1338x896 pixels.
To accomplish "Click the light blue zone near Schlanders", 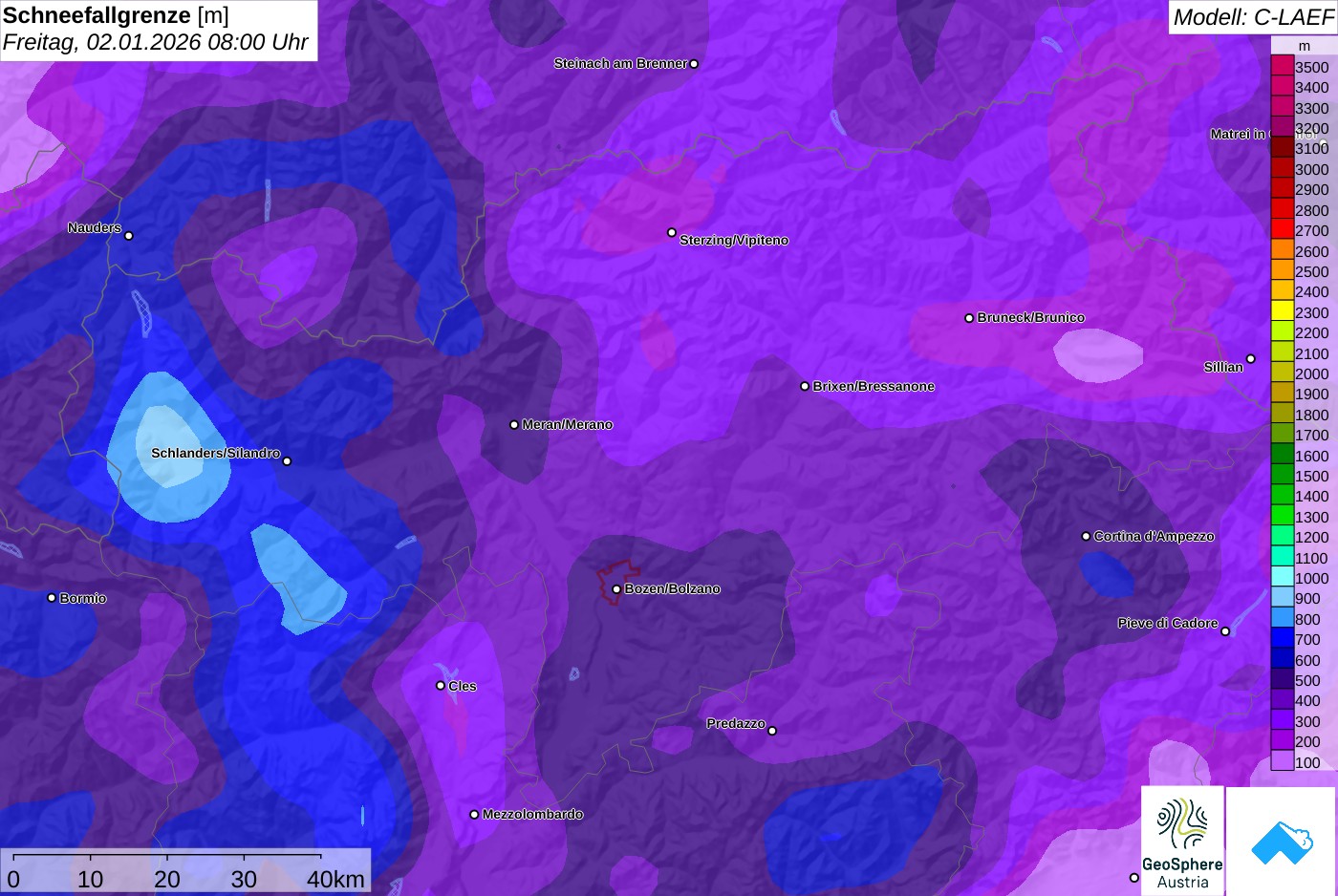I will tap(167, 449).
